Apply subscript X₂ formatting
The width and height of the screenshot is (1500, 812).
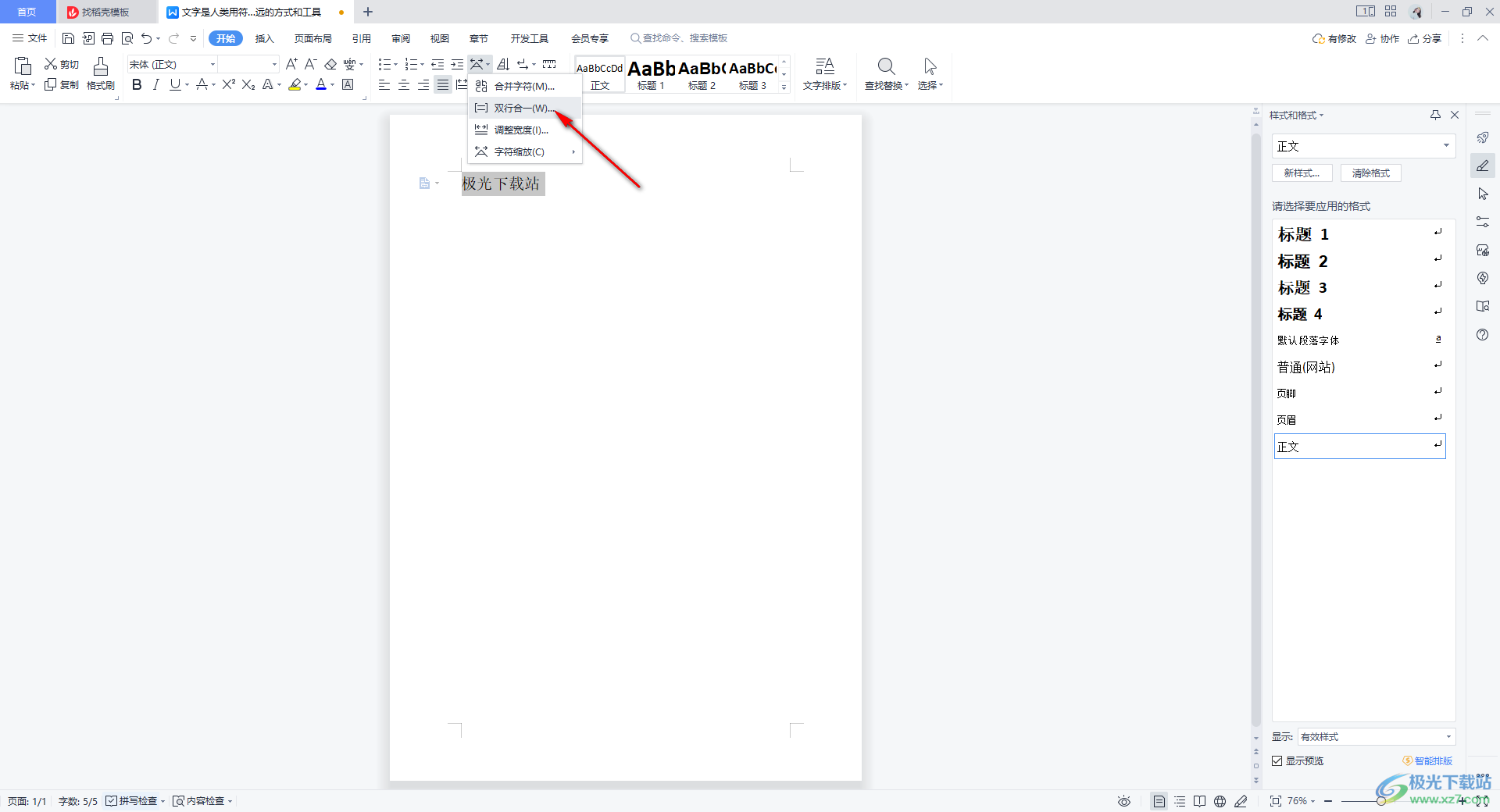click(248, 84)
